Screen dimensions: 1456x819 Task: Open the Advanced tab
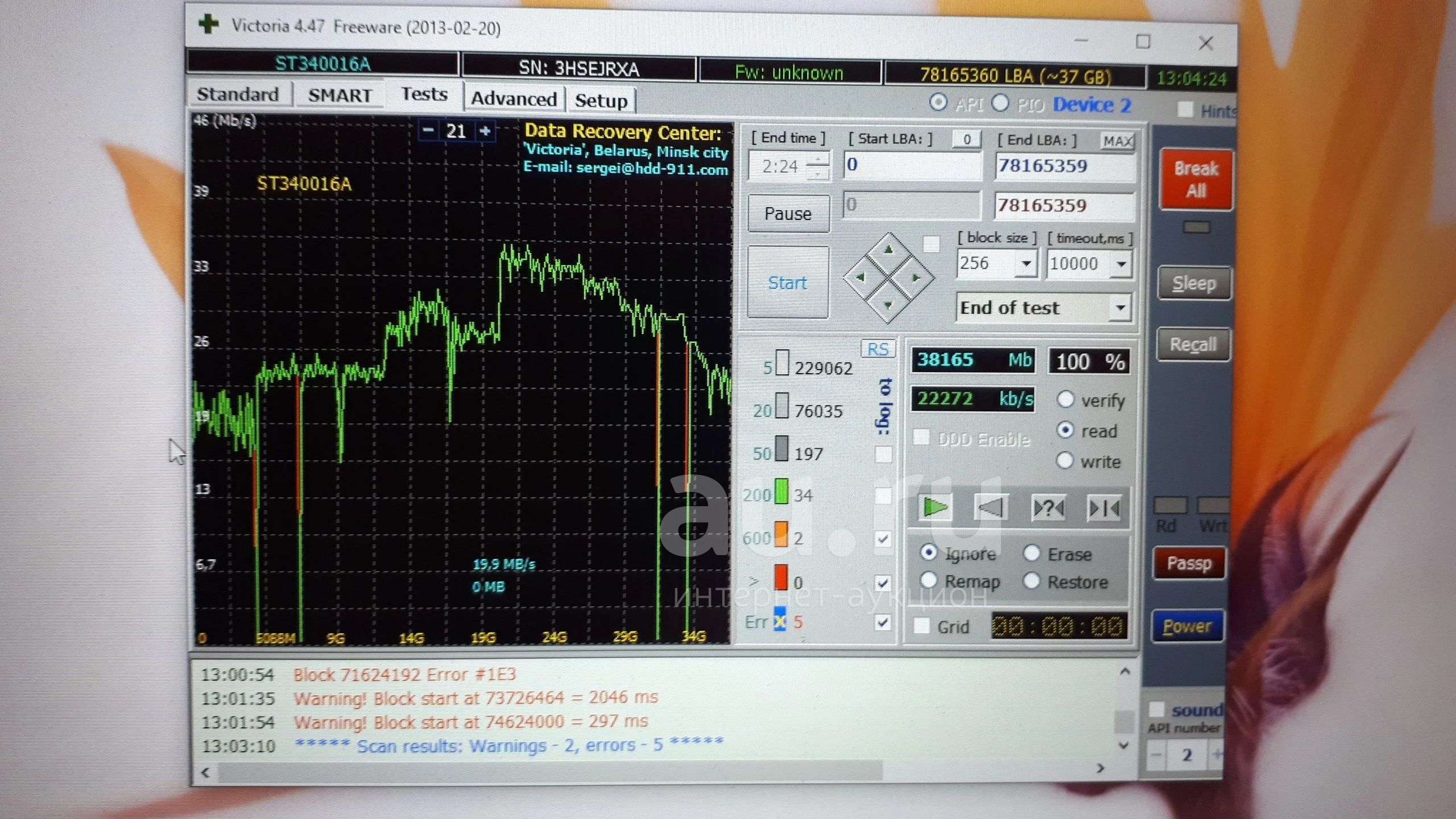point(514,98)
